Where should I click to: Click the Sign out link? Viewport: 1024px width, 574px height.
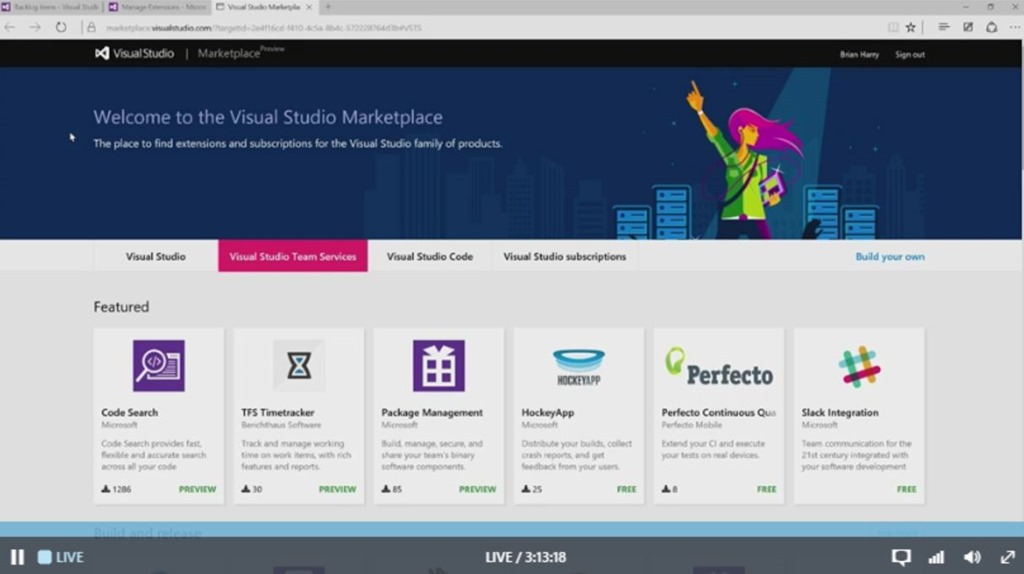(909, 55)
